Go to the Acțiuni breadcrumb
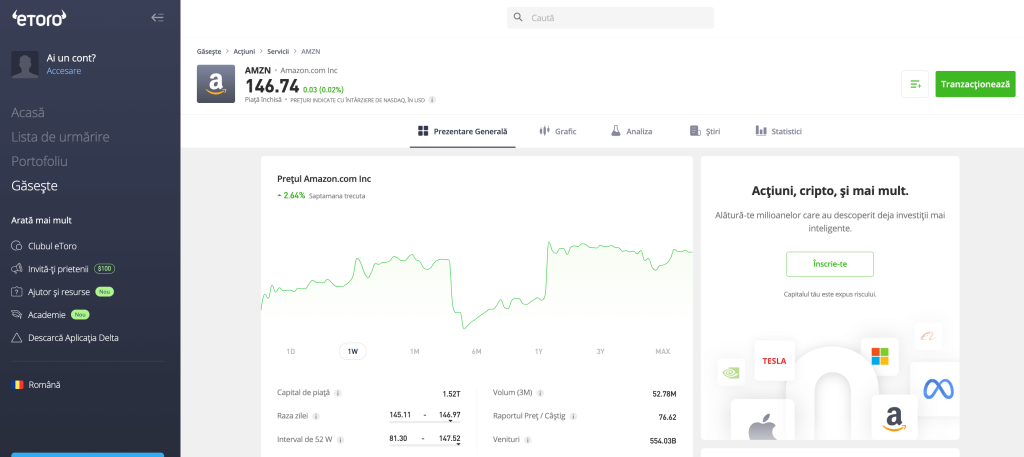The height and width of the screenshot is (457, 1024). point(244,51)
